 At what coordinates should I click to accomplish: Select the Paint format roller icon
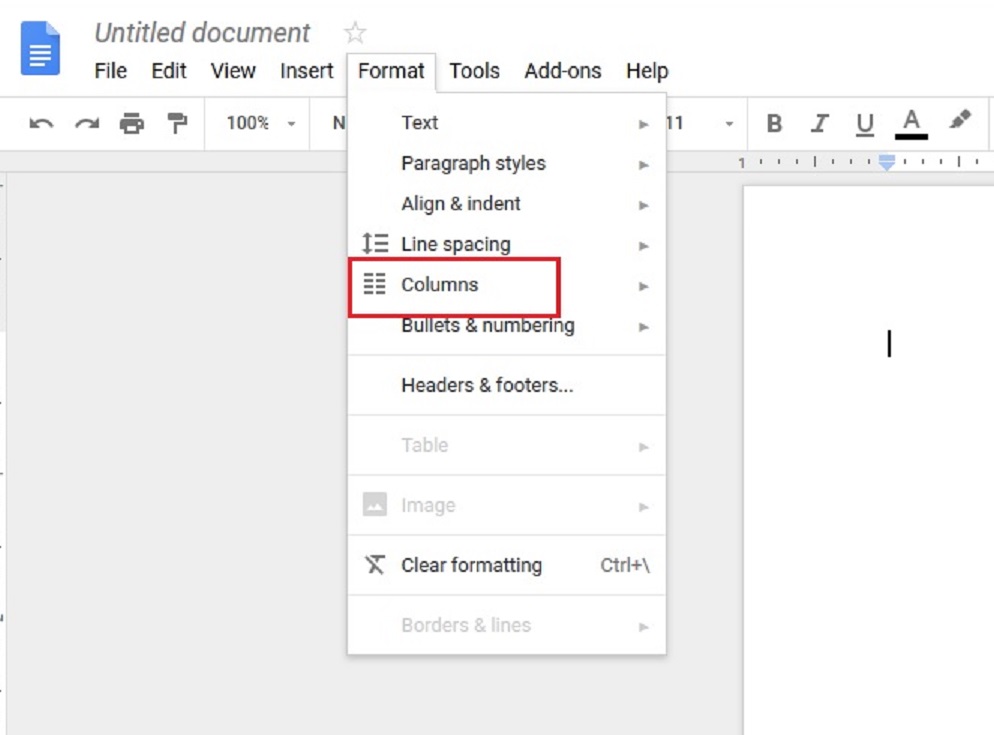(x=177, y=124)
